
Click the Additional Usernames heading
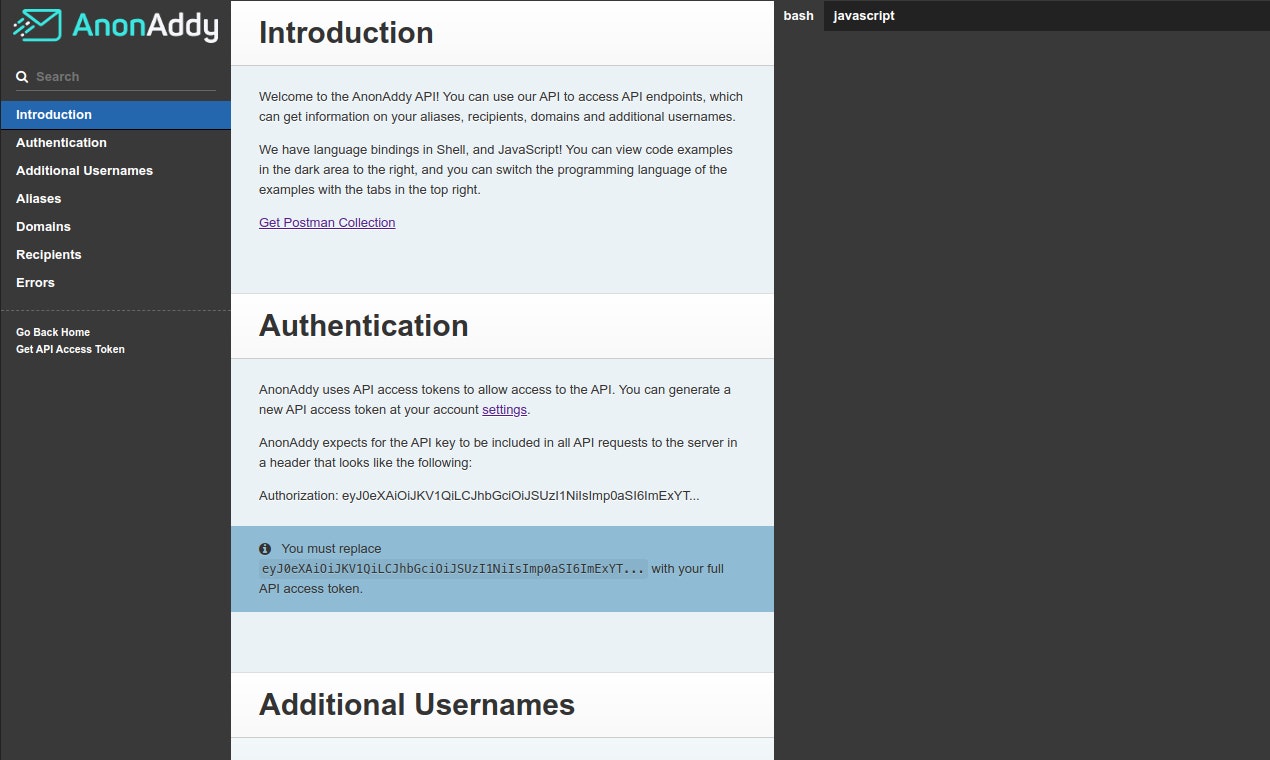(417, 705)
